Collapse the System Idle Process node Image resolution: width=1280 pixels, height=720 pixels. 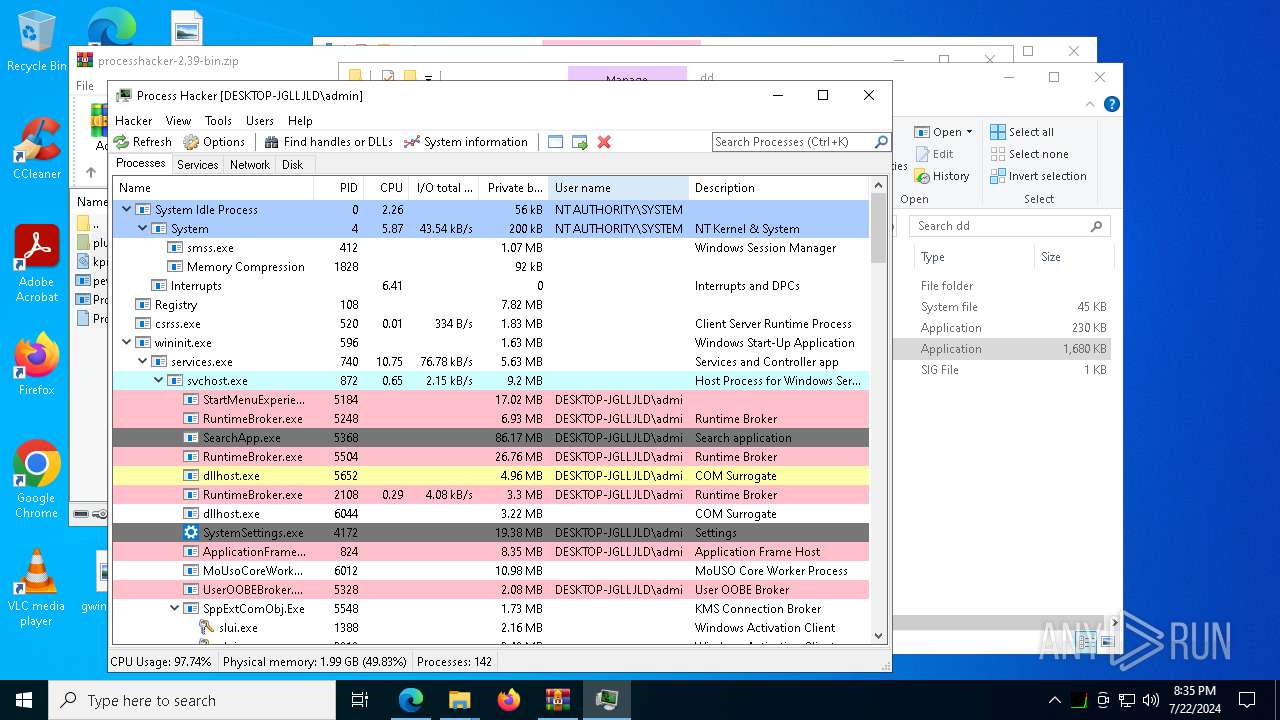click(126, 210)
